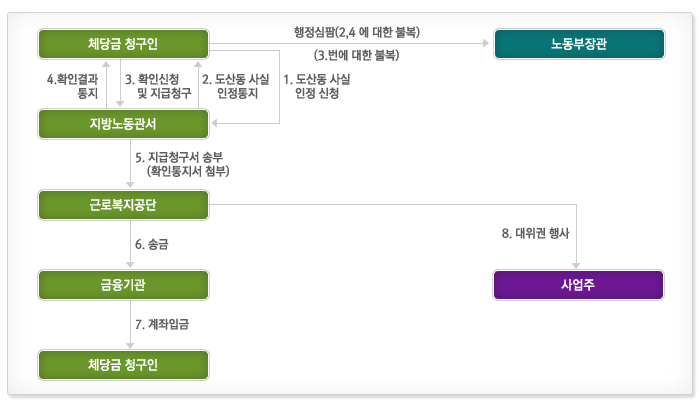Click the 행정심판(2,4 에 대한 불복) label
The image size is (700, 410).
[357, 32]
